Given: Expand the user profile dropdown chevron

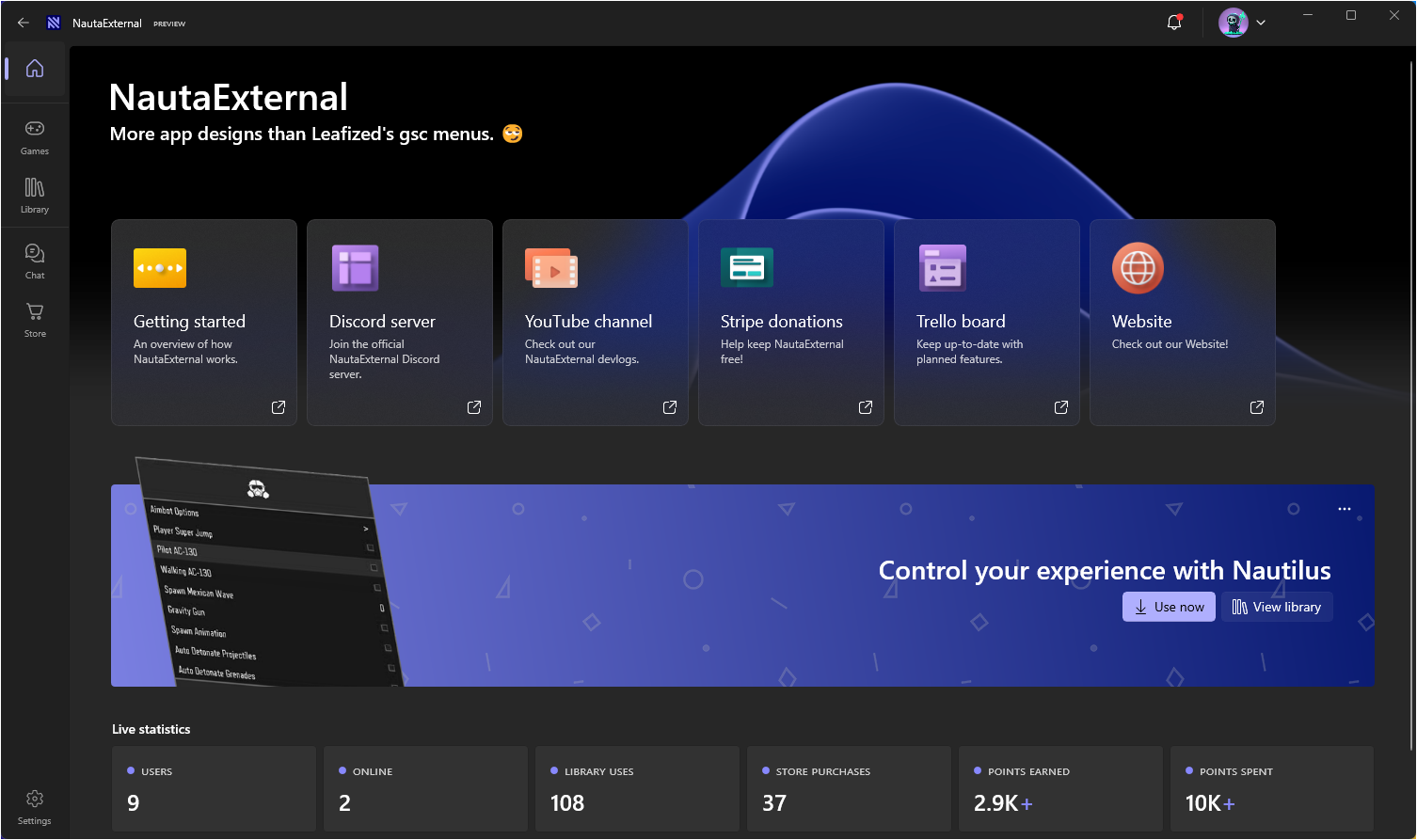Looking at the screenshot, I should 1261,23.
